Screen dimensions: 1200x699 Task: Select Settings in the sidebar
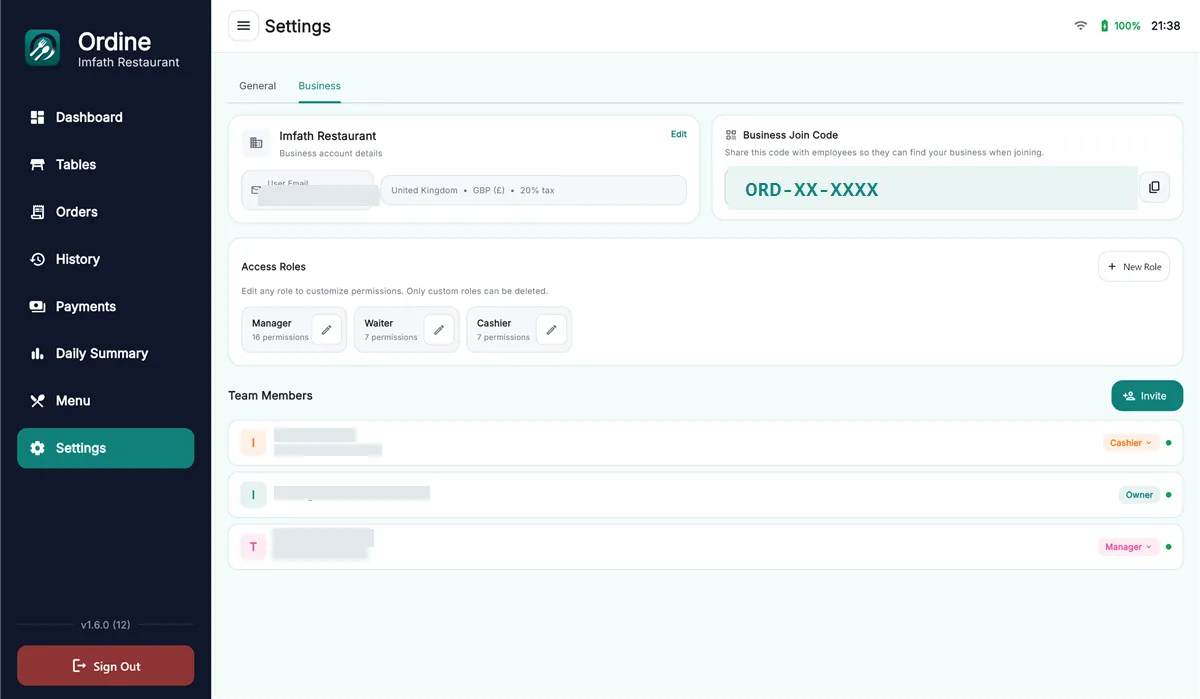(105, 448)
